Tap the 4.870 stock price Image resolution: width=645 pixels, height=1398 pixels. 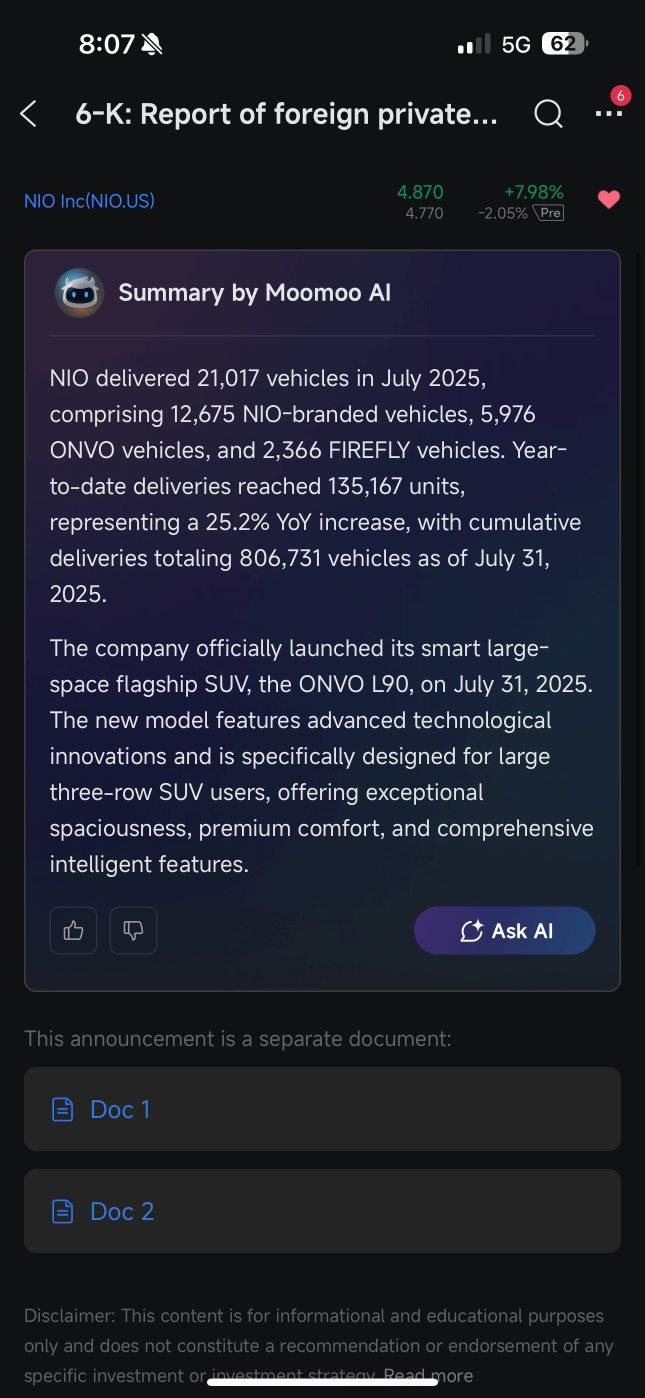pyautogui.click(x=420, y=192)
